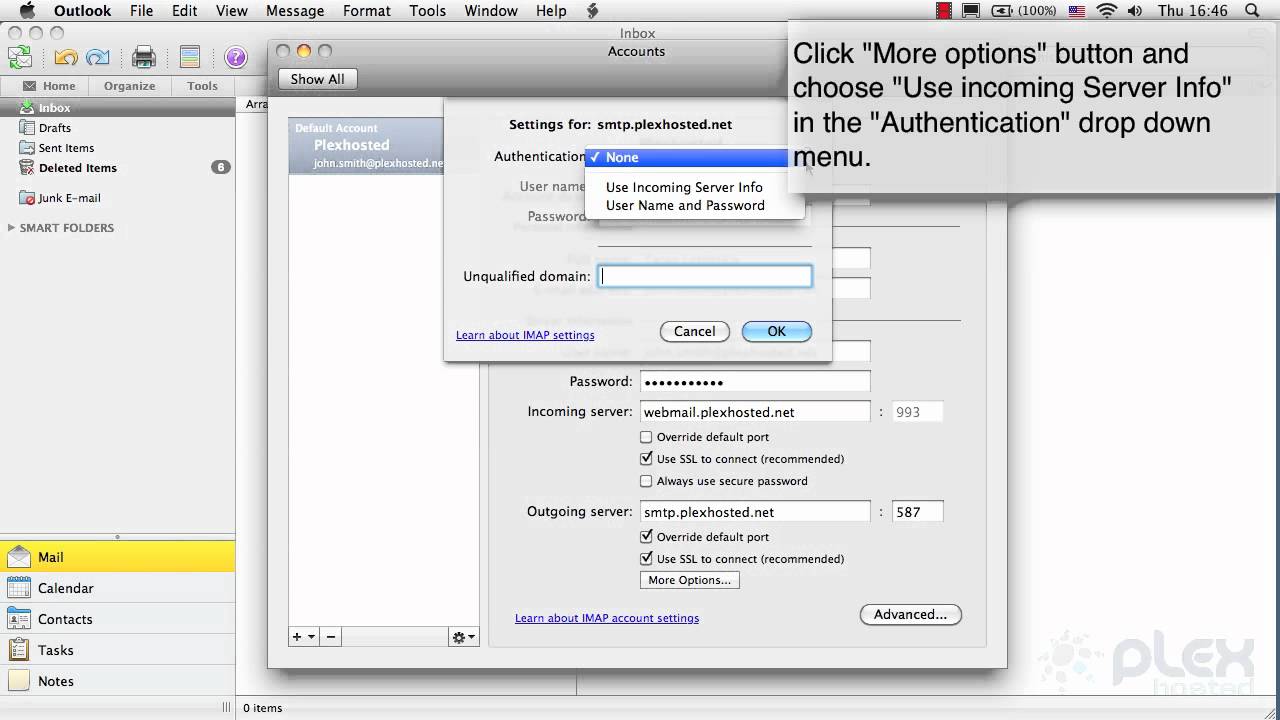Screen dimensions: 1280x720
Task: Open the Contacts view in sidebar
Action: pos(118,619)
